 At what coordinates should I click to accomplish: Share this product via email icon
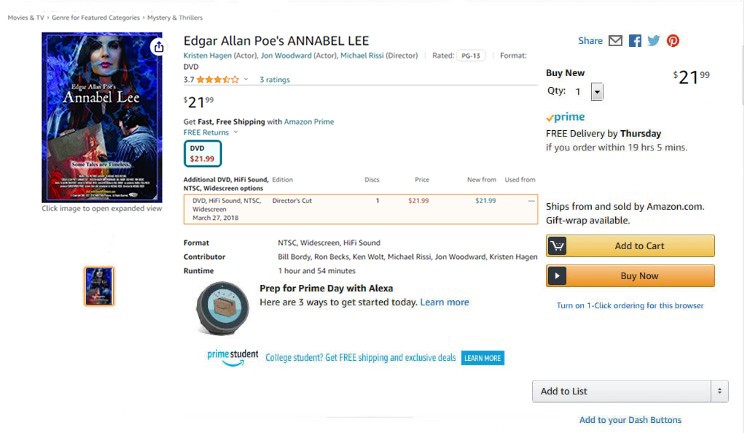[615, 41]
